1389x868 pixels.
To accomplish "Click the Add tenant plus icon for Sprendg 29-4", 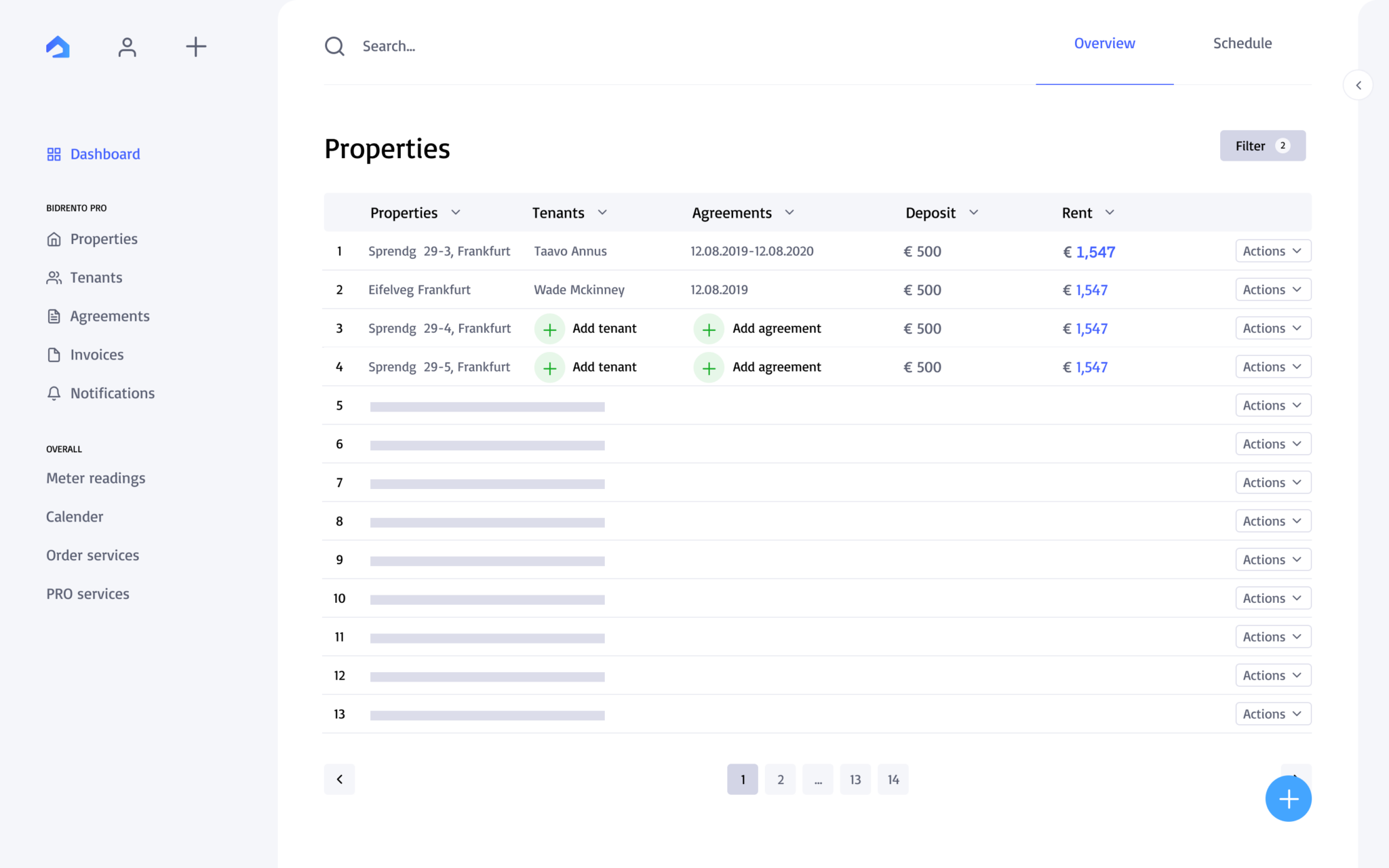I will (549, 328).
